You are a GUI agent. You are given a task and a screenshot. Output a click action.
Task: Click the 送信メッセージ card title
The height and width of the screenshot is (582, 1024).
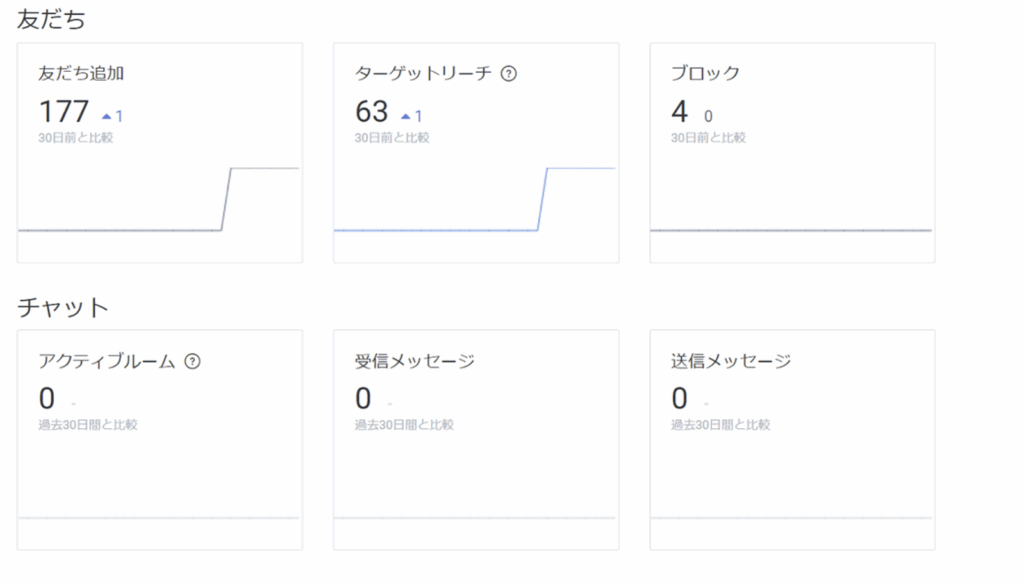730,361
